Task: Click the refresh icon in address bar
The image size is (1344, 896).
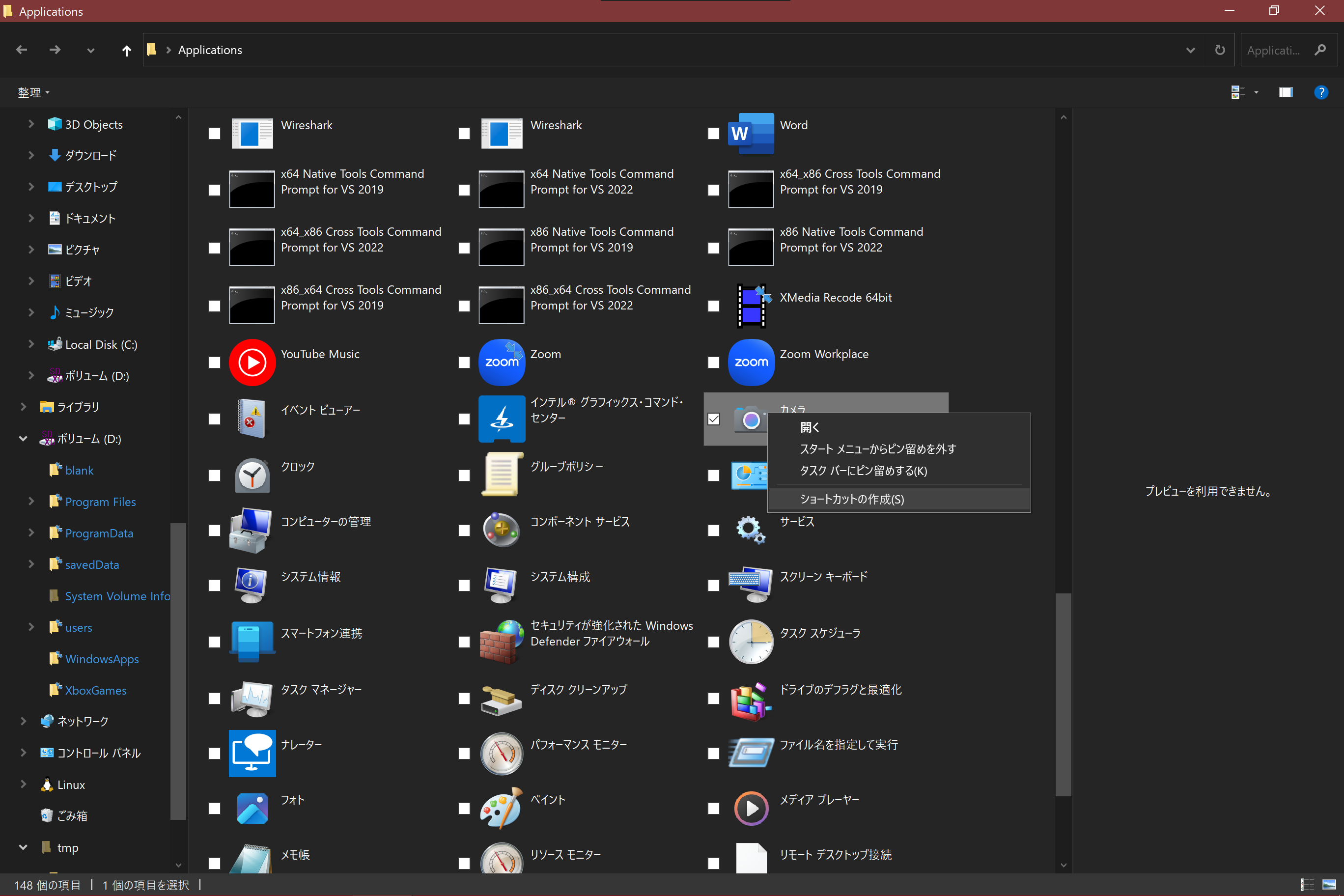Action: click(1219, 50)
